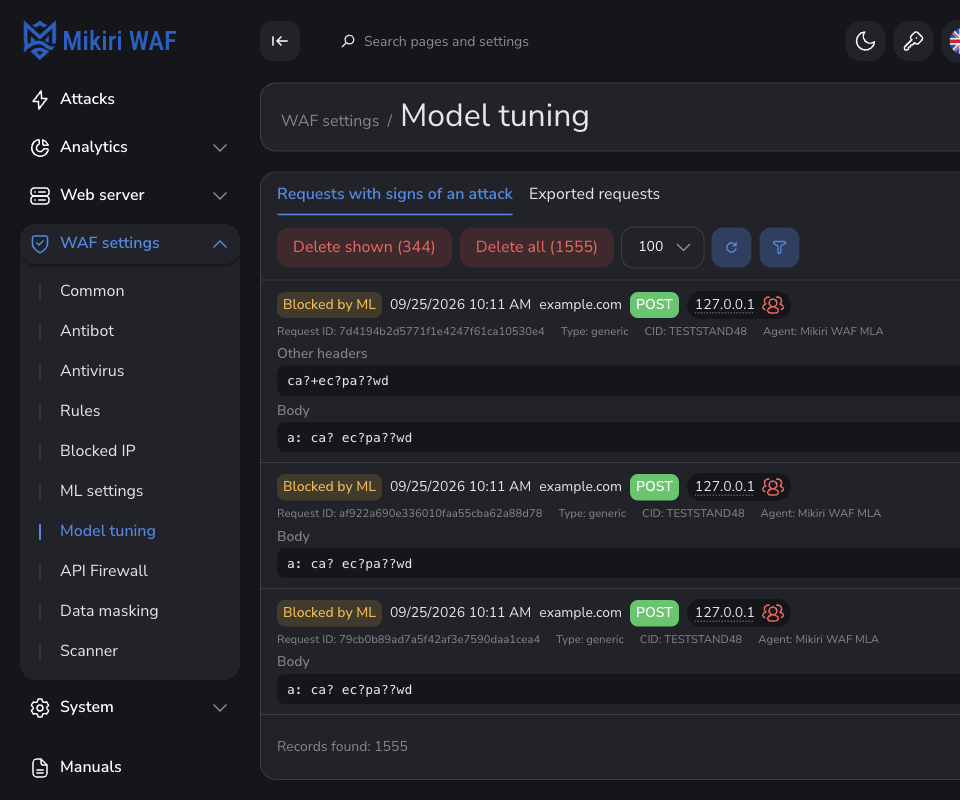Open the language flag selector
Viewport: 960px width, 800px height.
click(953, 41)
